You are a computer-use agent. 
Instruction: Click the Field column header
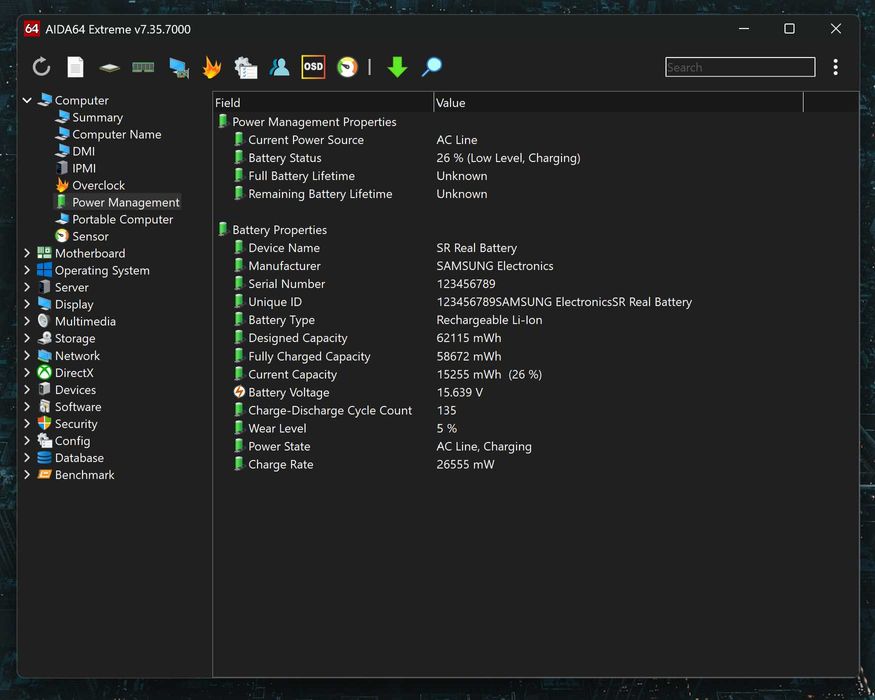tap(323, 103)
